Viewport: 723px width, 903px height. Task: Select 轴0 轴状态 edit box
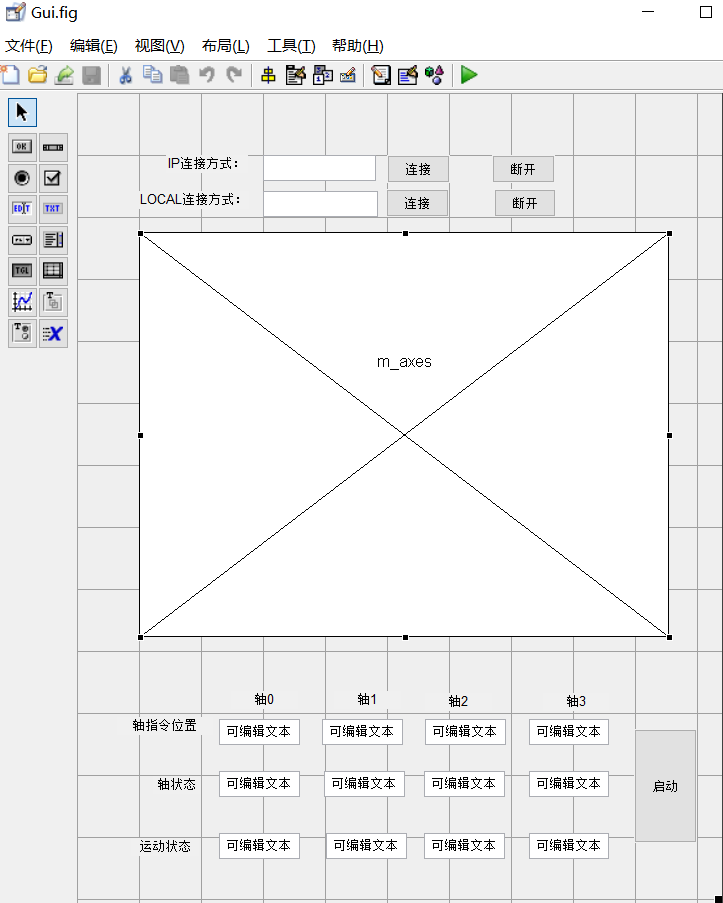[x=259, y=784]
